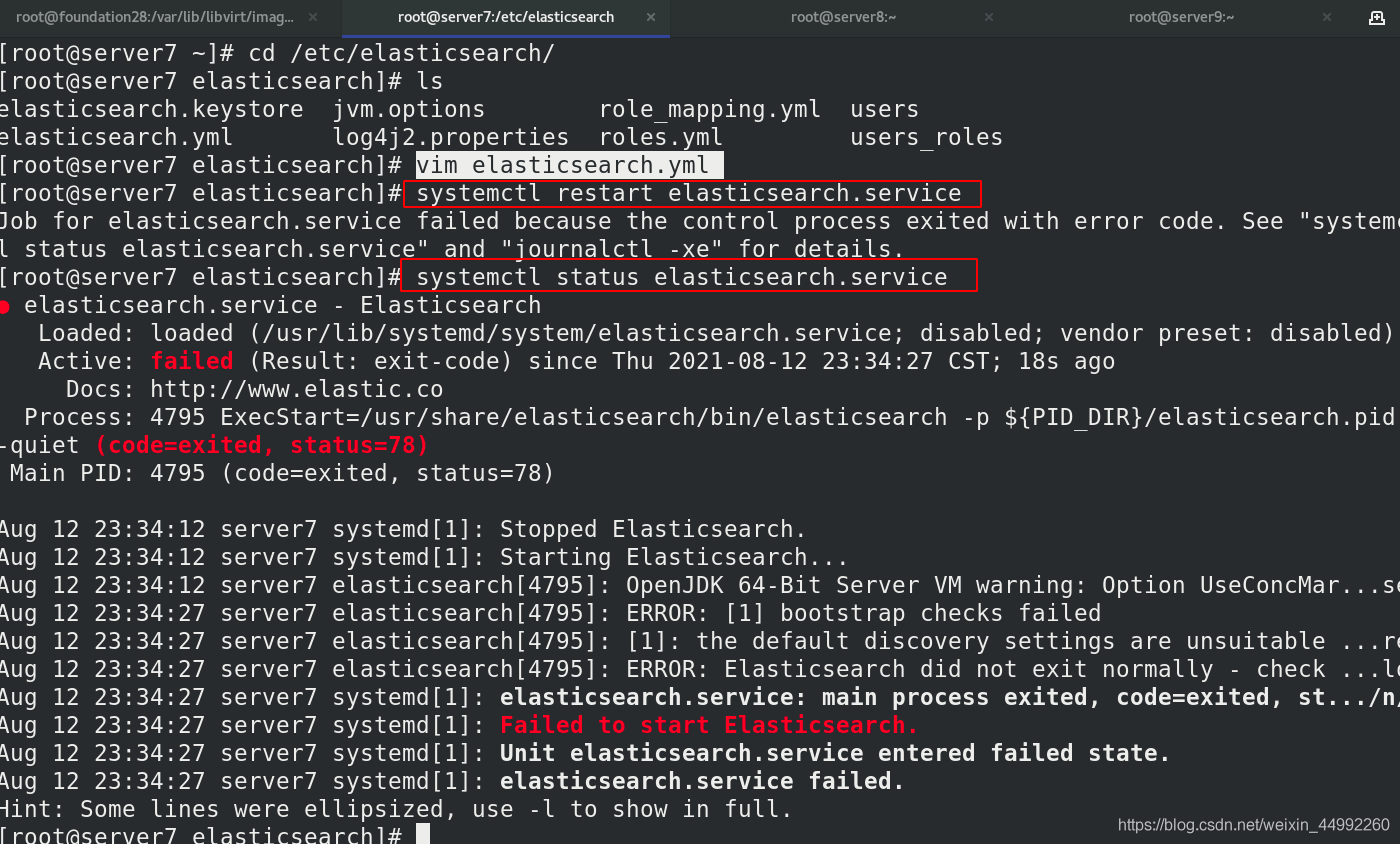This screenshot has height=844, width=1400.
Task: Click the "cd /etc/elasticsearch/" command text
Action: [x=403, y=53]
